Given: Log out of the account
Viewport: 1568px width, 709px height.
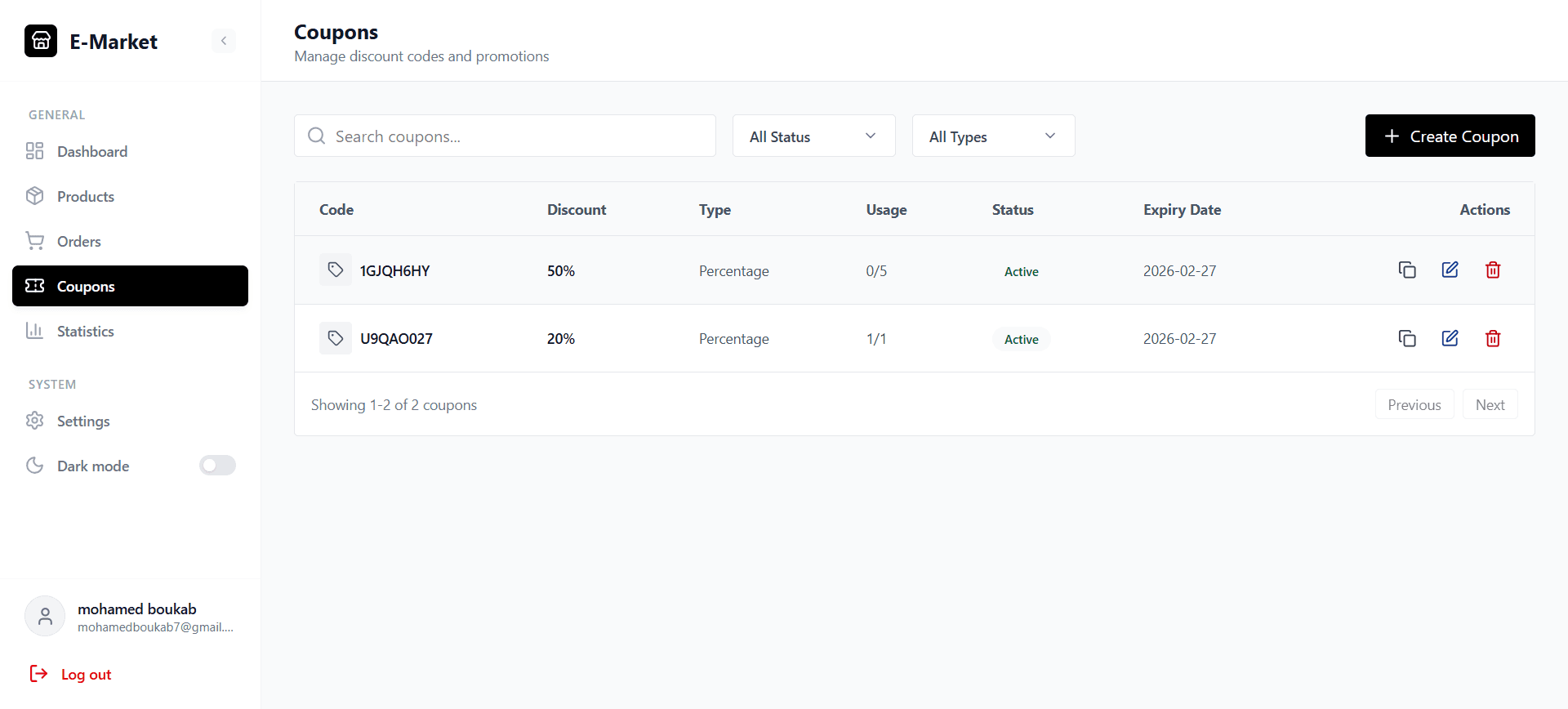Looking at the screenshot, I should pyautogui.click(x=70, y=674).
